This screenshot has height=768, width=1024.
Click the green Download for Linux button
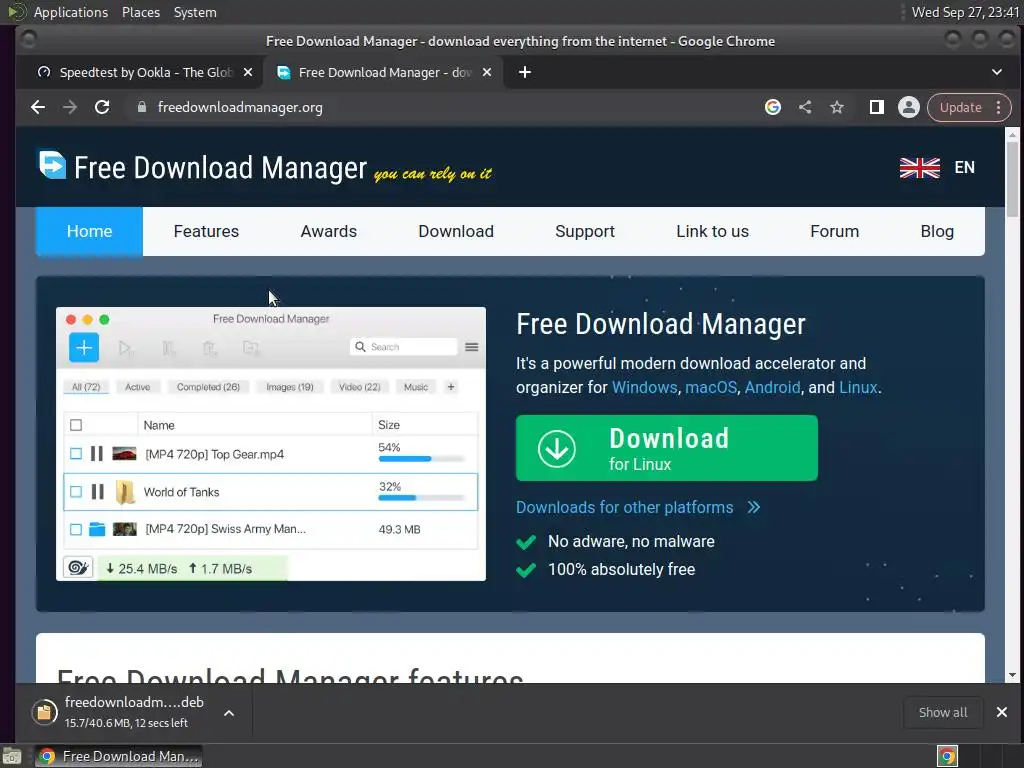click(667, 448)
